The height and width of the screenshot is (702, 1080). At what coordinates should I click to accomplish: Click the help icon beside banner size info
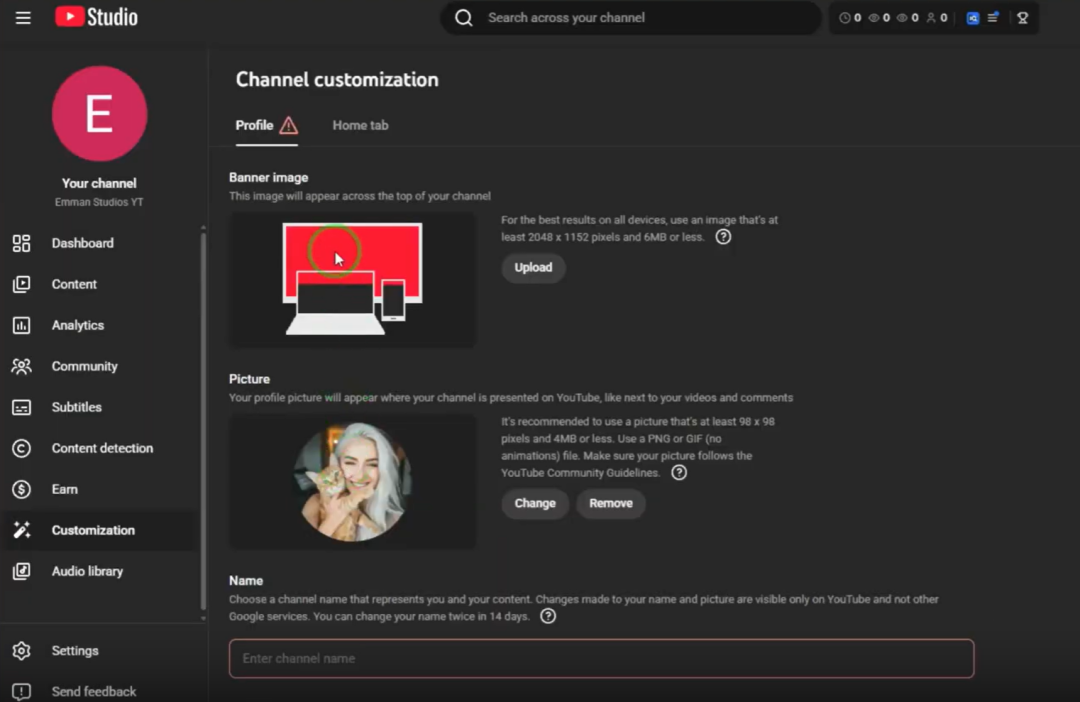tap(723, 237)
